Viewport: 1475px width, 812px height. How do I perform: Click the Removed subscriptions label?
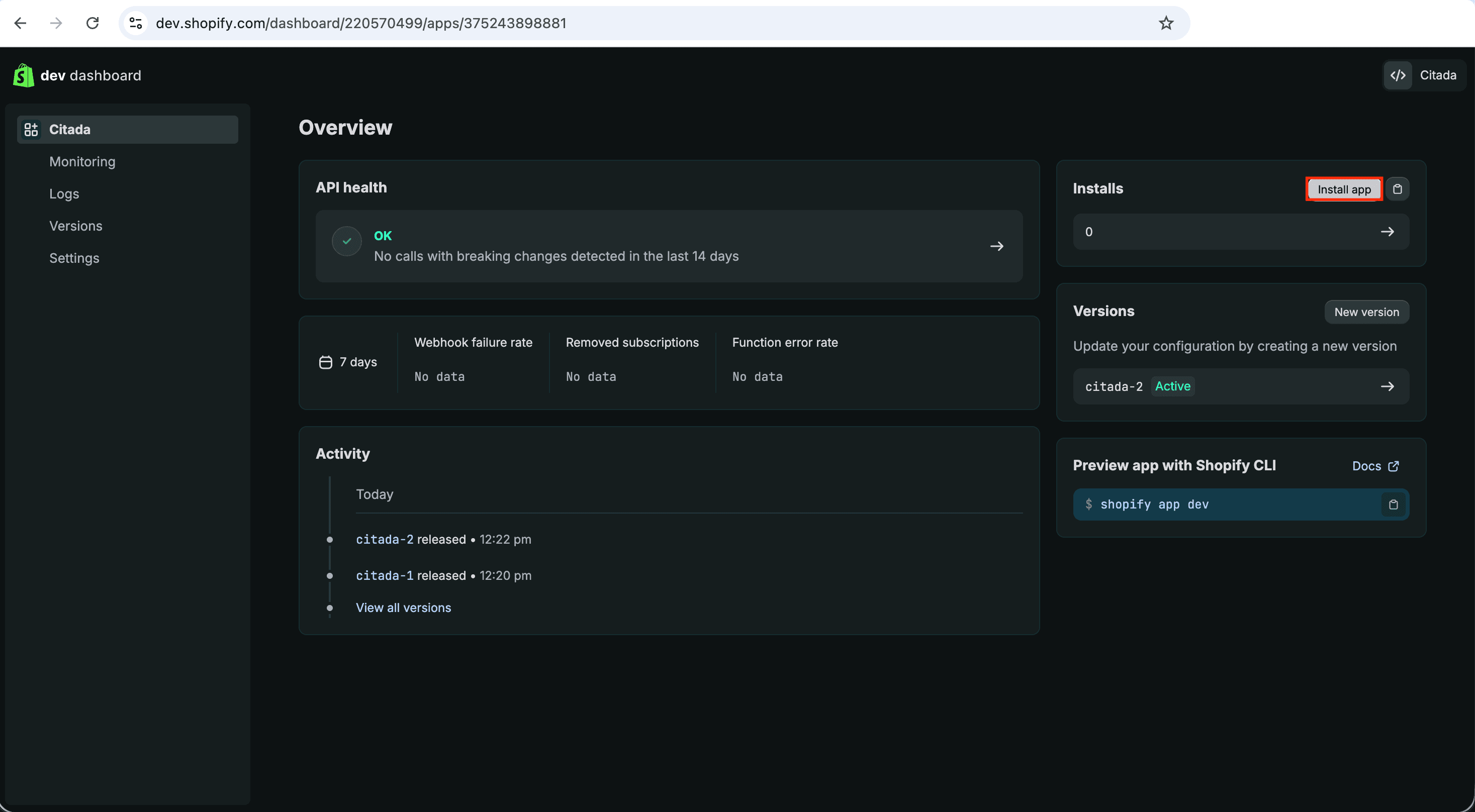[632, 342]
